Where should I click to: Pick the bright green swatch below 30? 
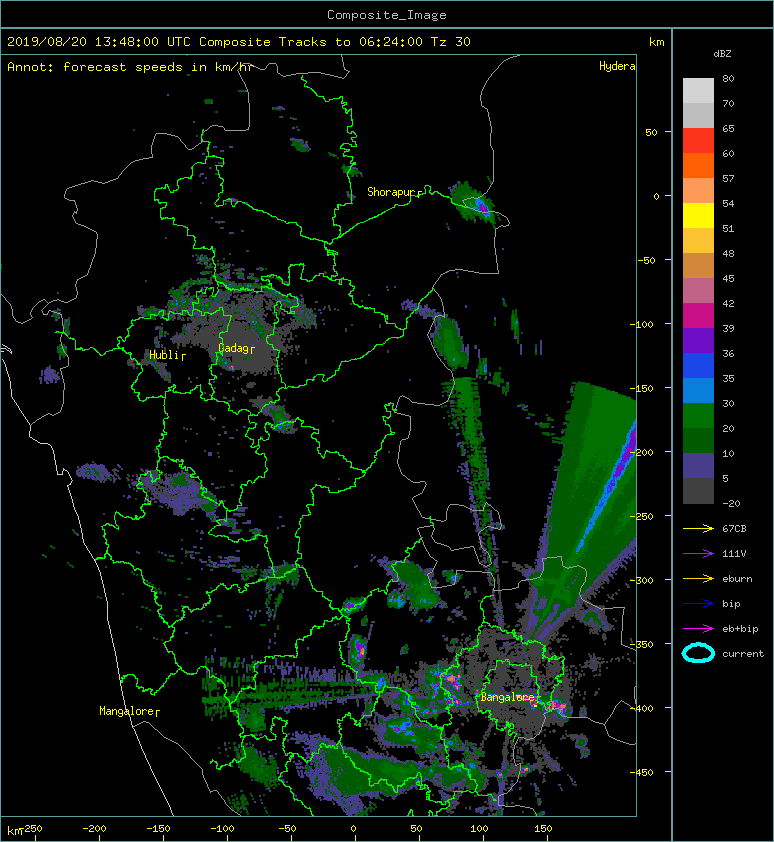click(x=698, y=416)
